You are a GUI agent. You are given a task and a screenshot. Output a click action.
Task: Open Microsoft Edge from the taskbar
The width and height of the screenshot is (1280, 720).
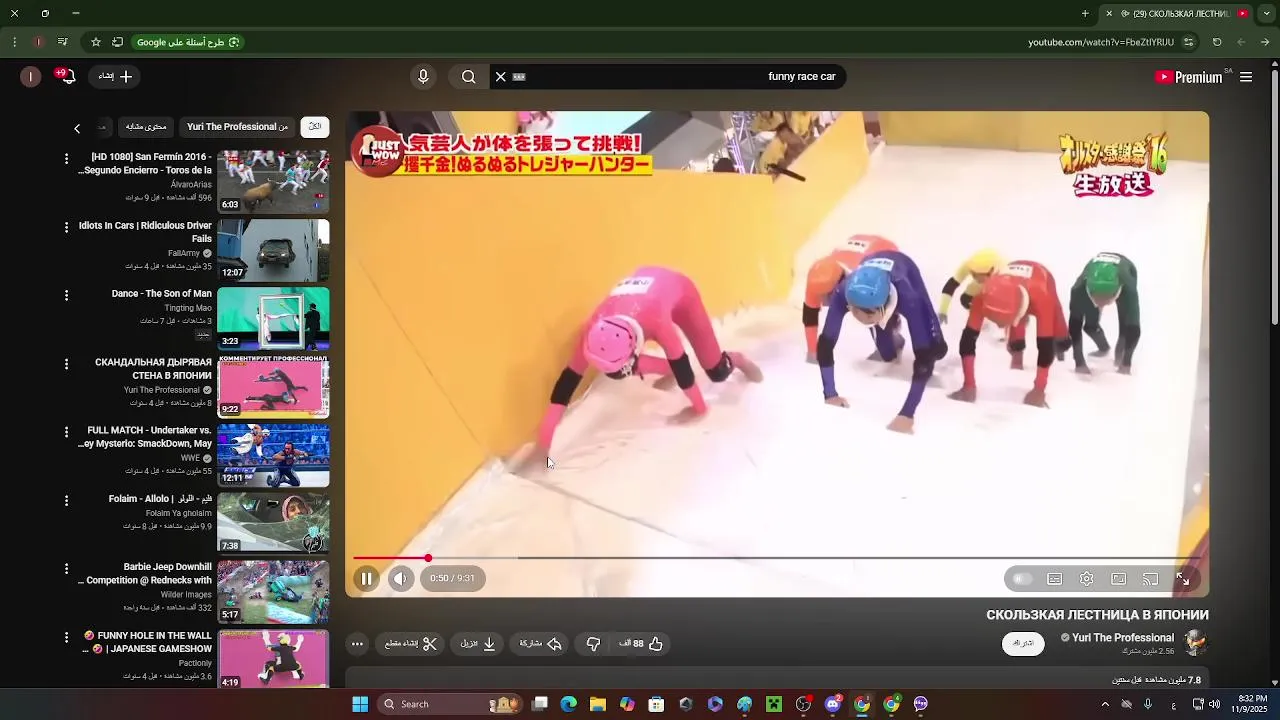coord(569,704)
